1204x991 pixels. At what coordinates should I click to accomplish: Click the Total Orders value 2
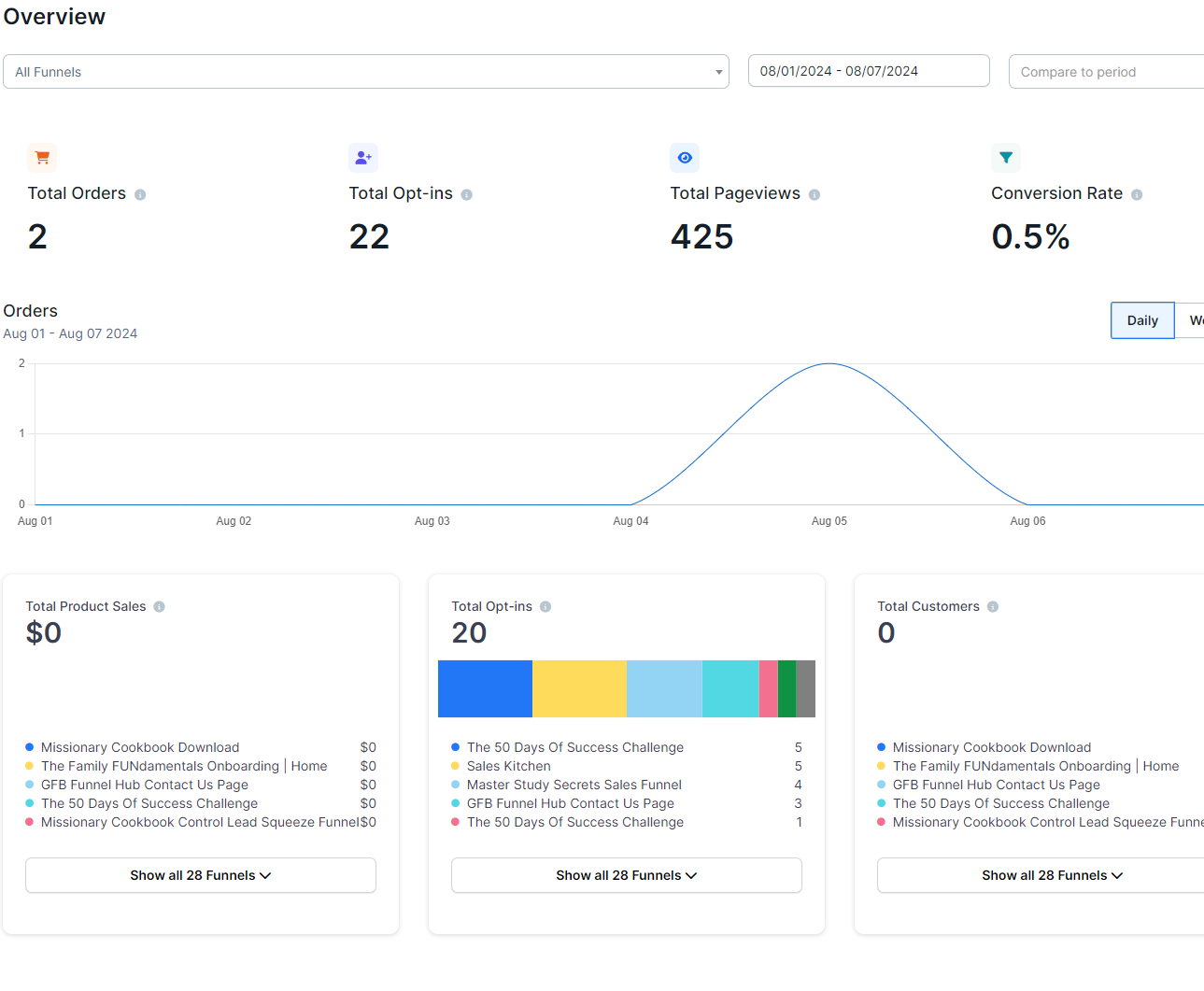(x=37, y=236)
